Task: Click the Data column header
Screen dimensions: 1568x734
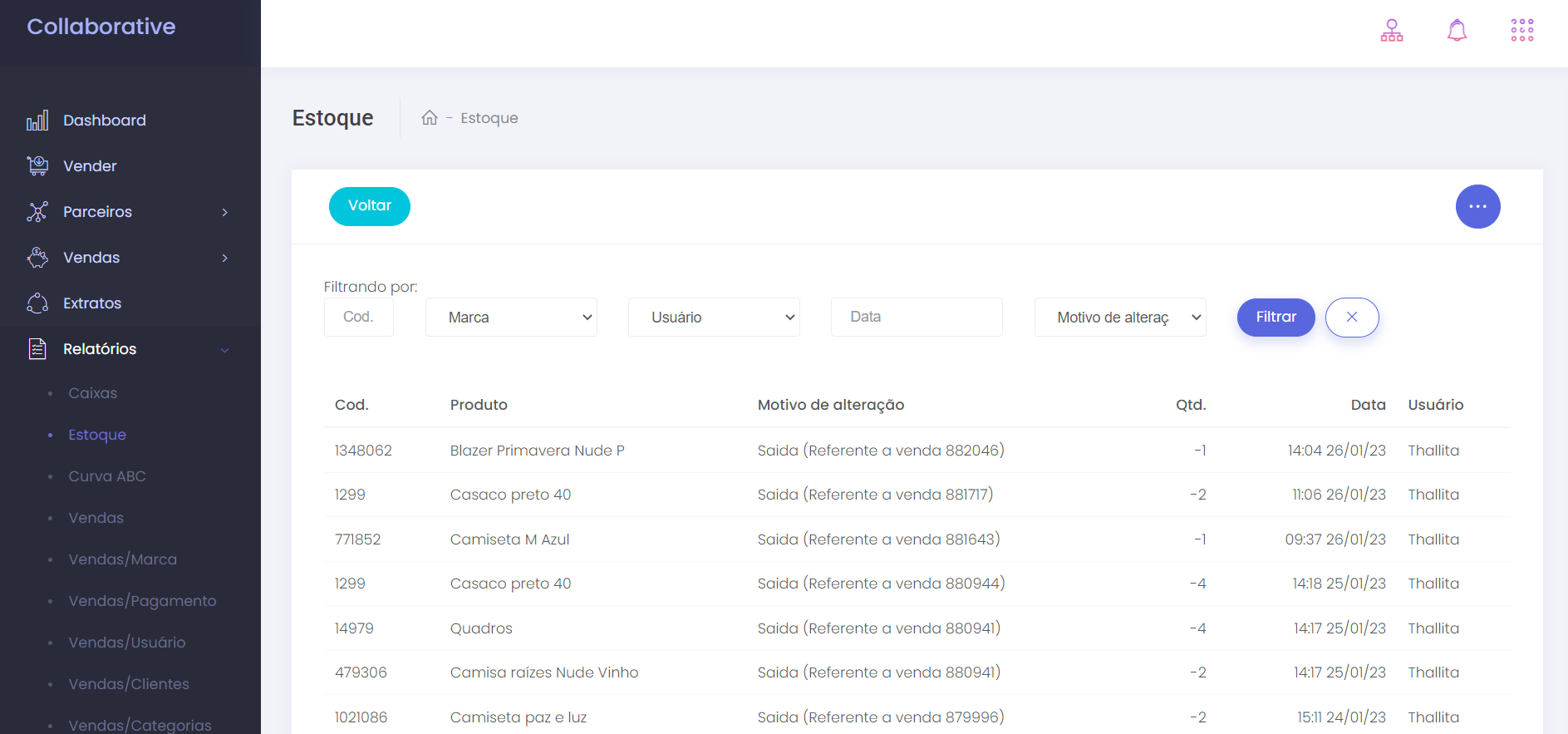Action: click(1368, 405)
